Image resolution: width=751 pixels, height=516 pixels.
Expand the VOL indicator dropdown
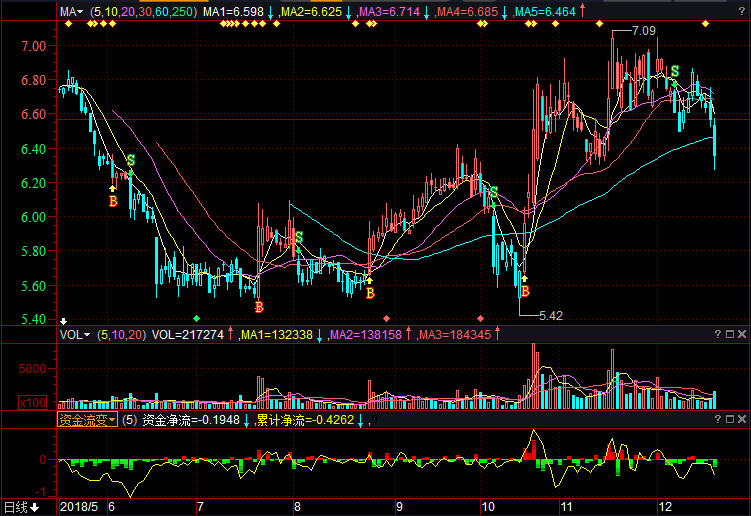pyautogui.click(x=74, y=334)
